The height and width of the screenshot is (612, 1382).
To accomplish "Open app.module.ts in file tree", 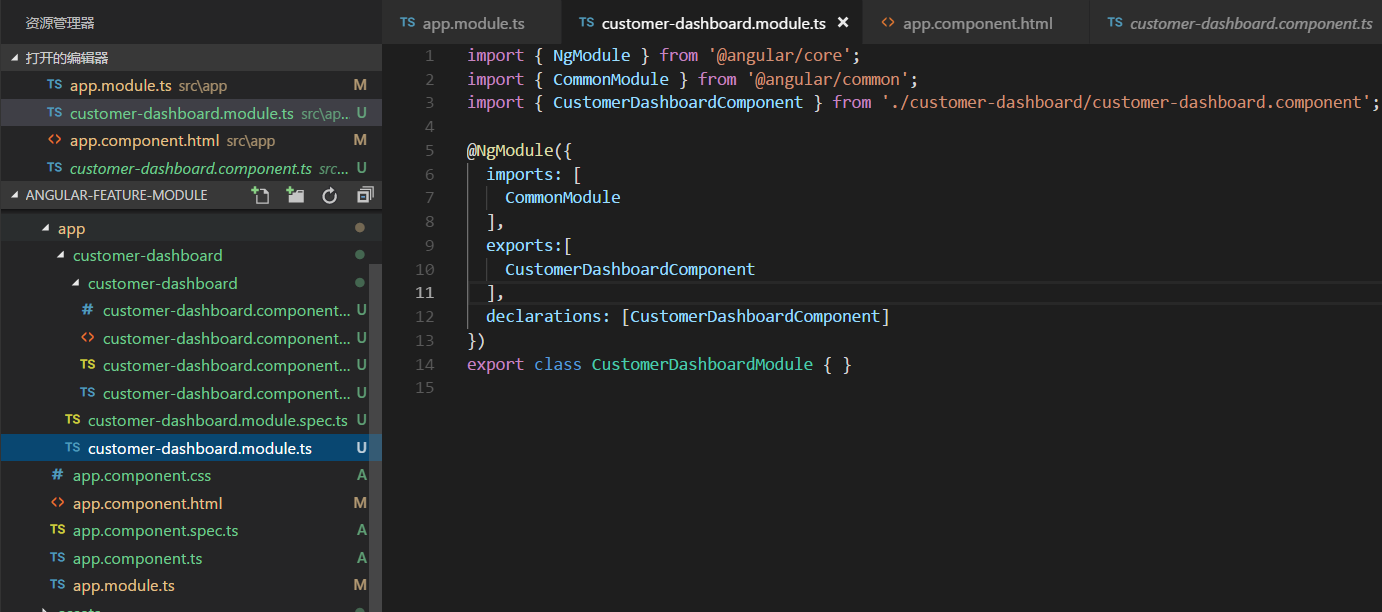I will tap(184, 586).
